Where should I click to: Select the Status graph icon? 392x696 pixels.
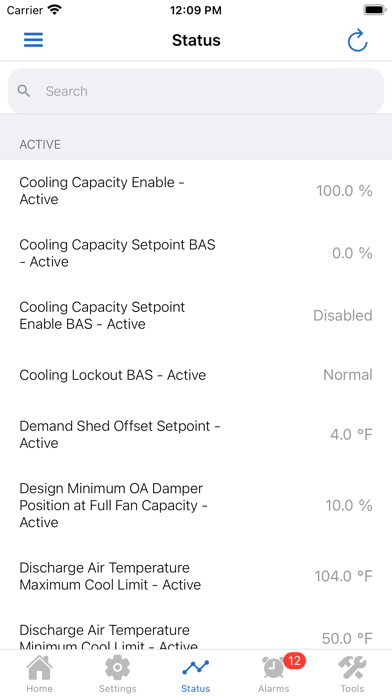click(x=195, y=667)
